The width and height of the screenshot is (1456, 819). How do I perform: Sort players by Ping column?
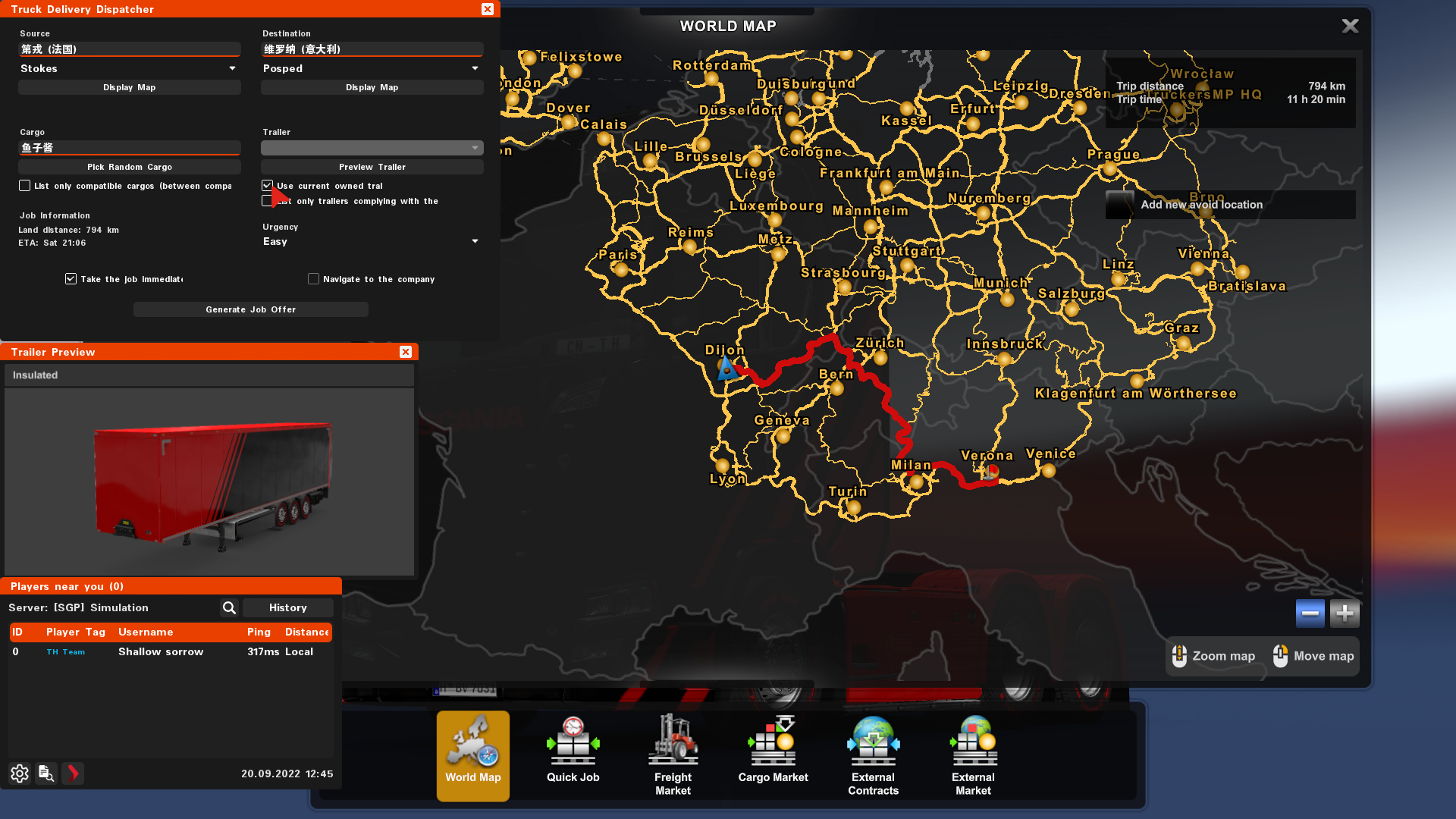pyautogui.click(x=259, y=632)
